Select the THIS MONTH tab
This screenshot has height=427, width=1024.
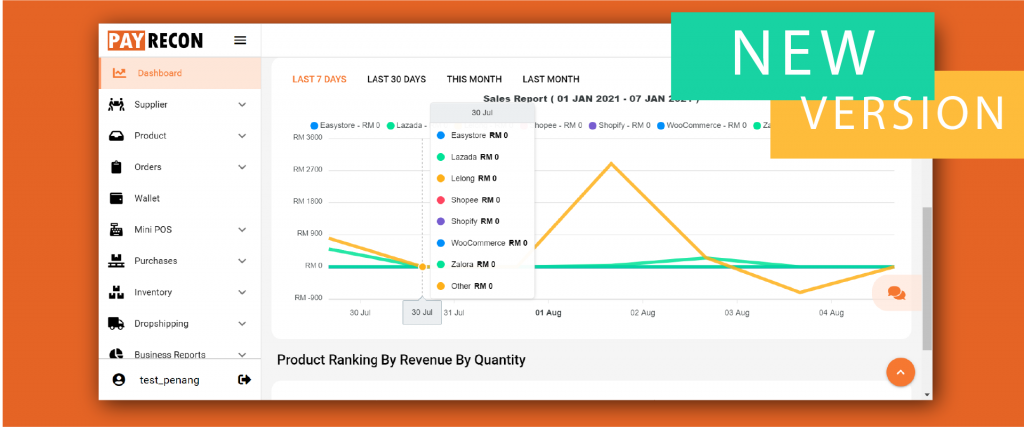click(474, 79)
